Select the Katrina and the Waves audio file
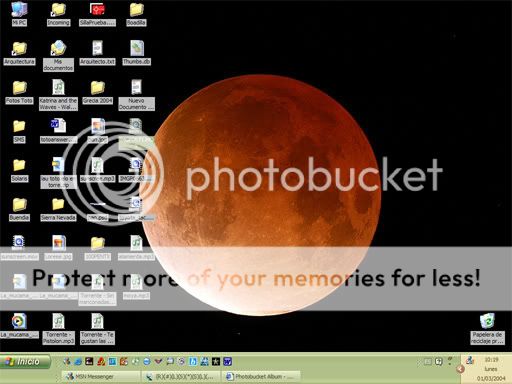512x384 pixels. (58, 95)
